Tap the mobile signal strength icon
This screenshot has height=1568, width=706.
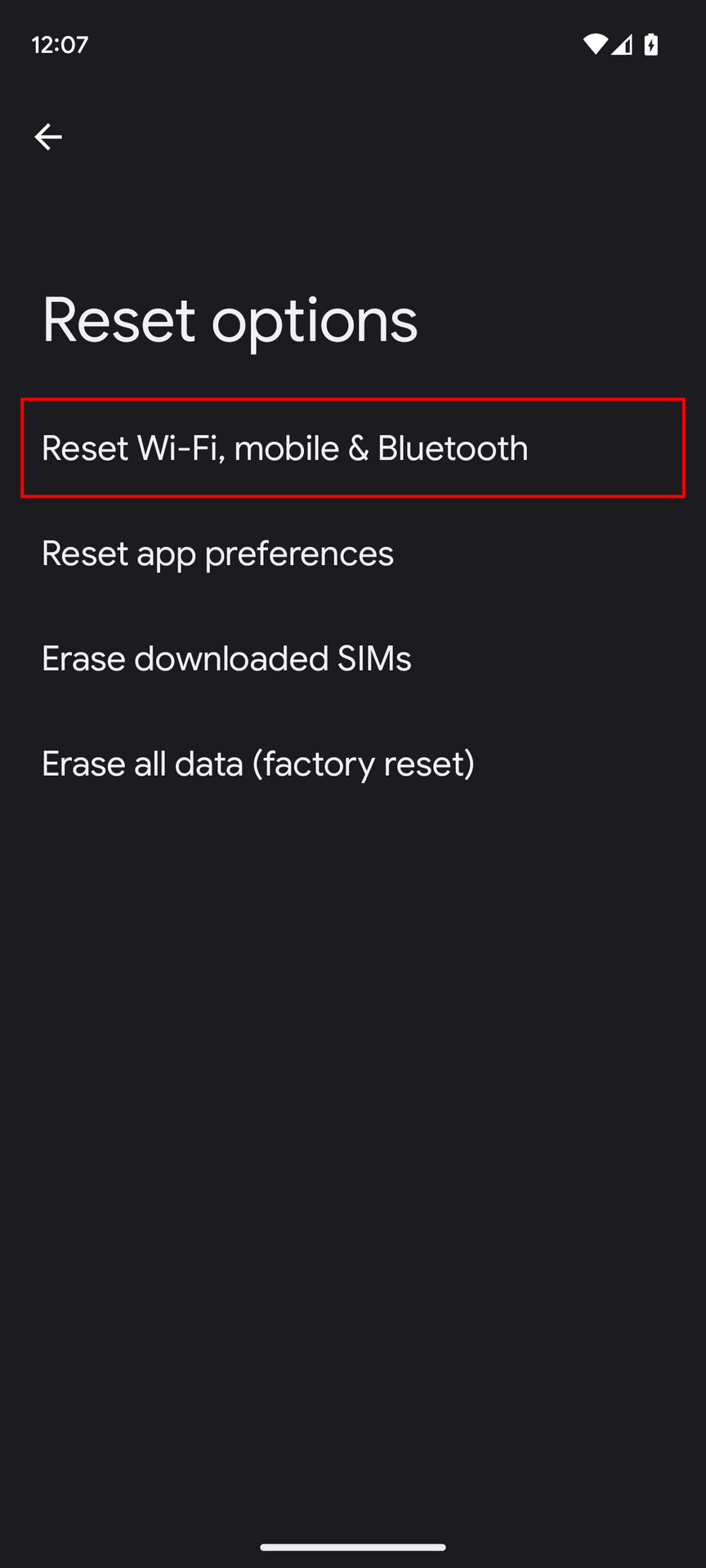pyautogui.click(x=622, y=44)
